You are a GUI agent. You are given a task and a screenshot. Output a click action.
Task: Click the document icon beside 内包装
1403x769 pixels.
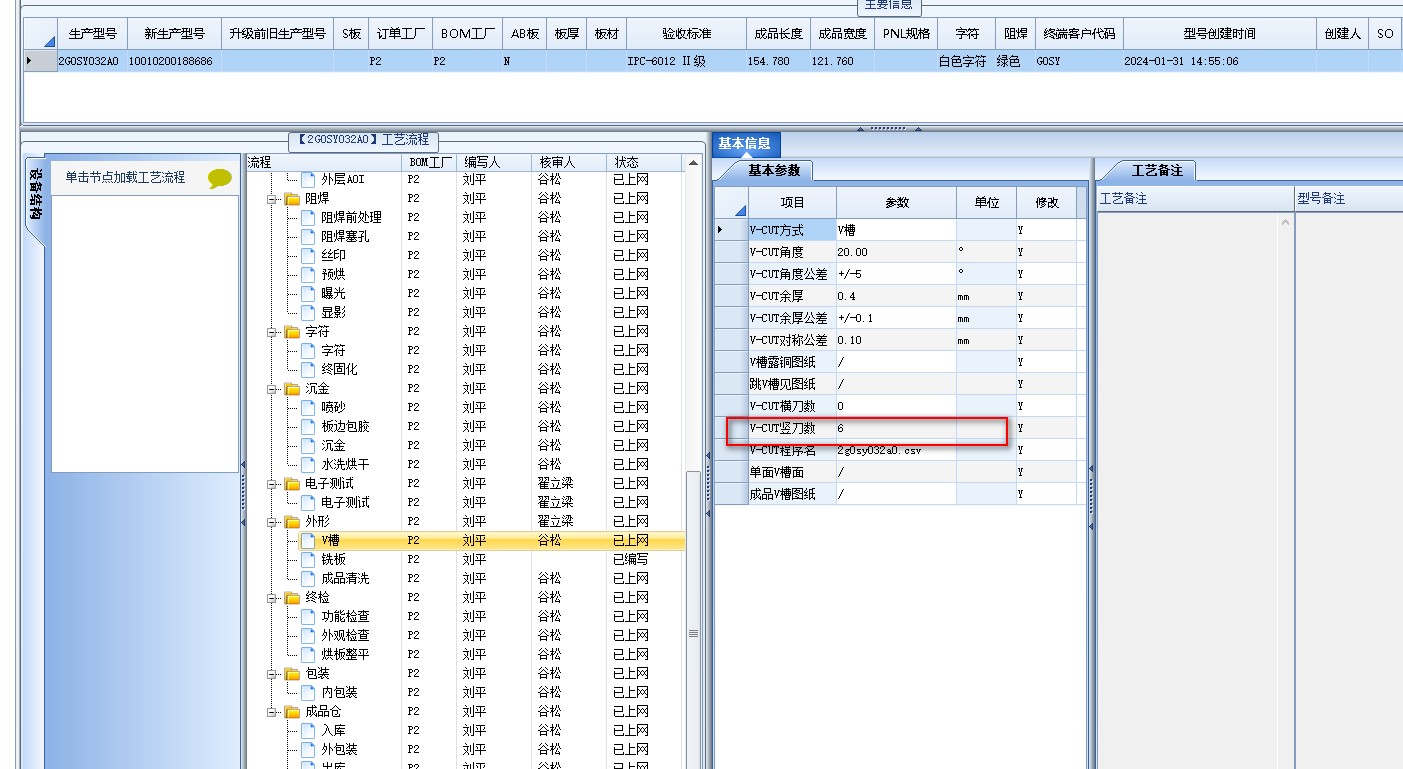[308, 692]
